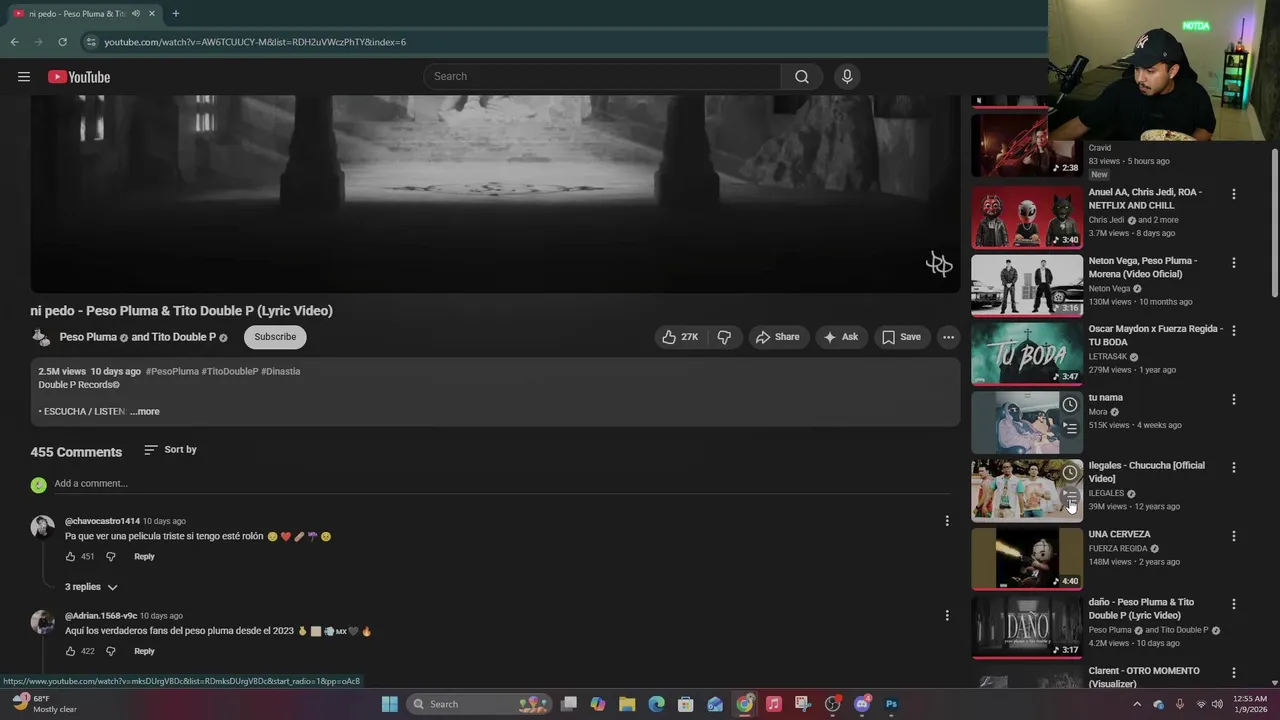Reply to @Adrian.1568-v9c comment
The height and width of the screenshot is (720, 1280).
tap(144, 652)
